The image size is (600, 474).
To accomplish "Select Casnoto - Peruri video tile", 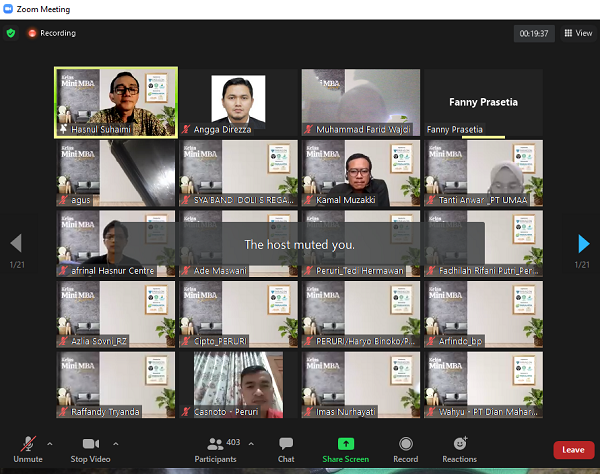I will [238, 385].
